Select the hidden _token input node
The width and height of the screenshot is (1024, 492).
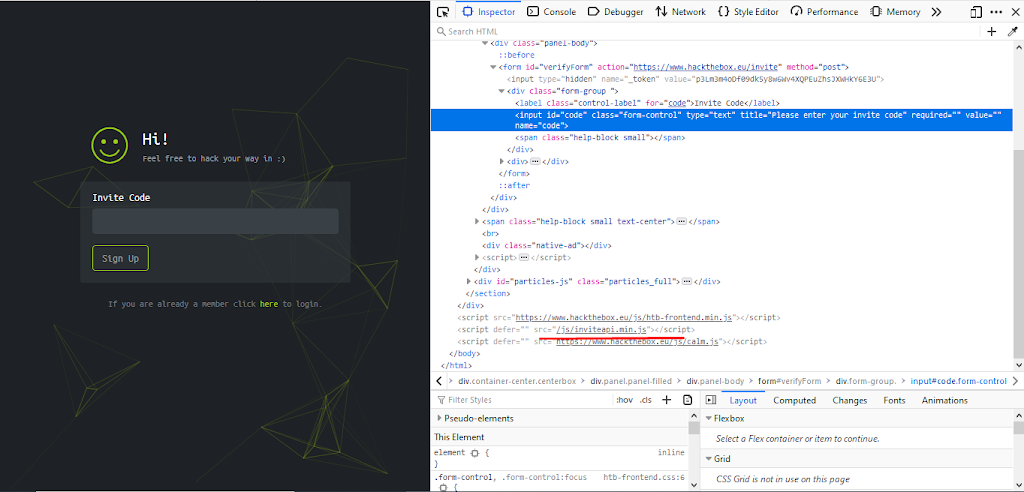click(x=696, y=79)
